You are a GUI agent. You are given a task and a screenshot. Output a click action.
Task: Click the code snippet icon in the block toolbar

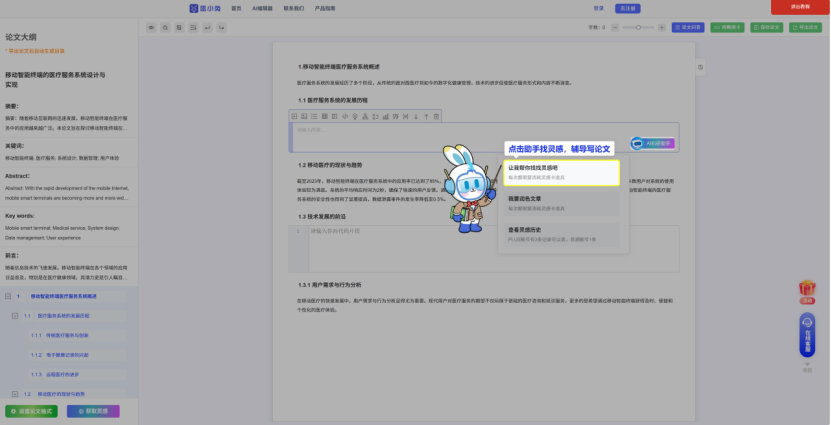click(x=345, y=116)
